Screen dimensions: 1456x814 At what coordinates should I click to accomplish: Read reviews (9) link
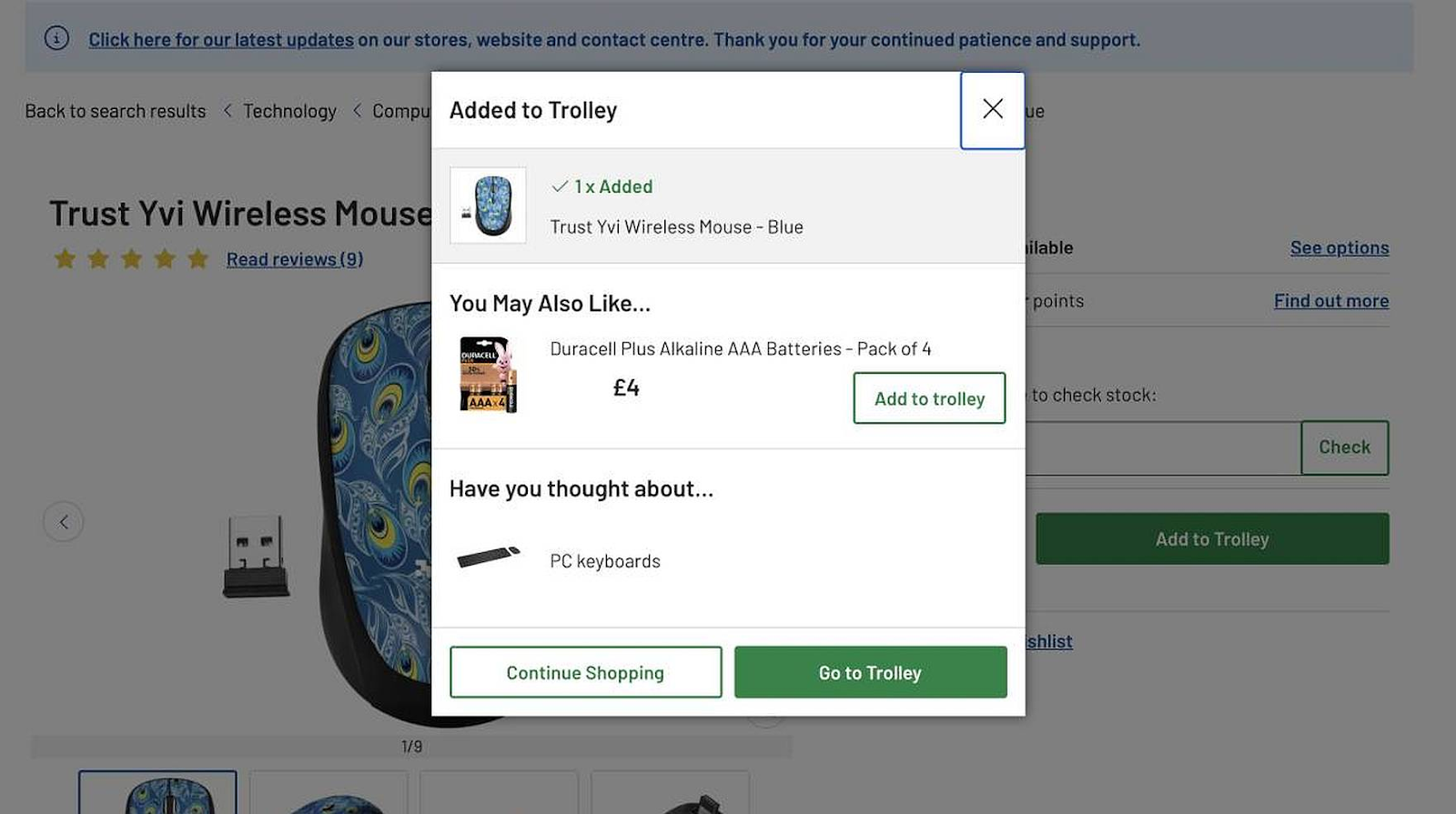pyautogui.click(x=295, y=259)
